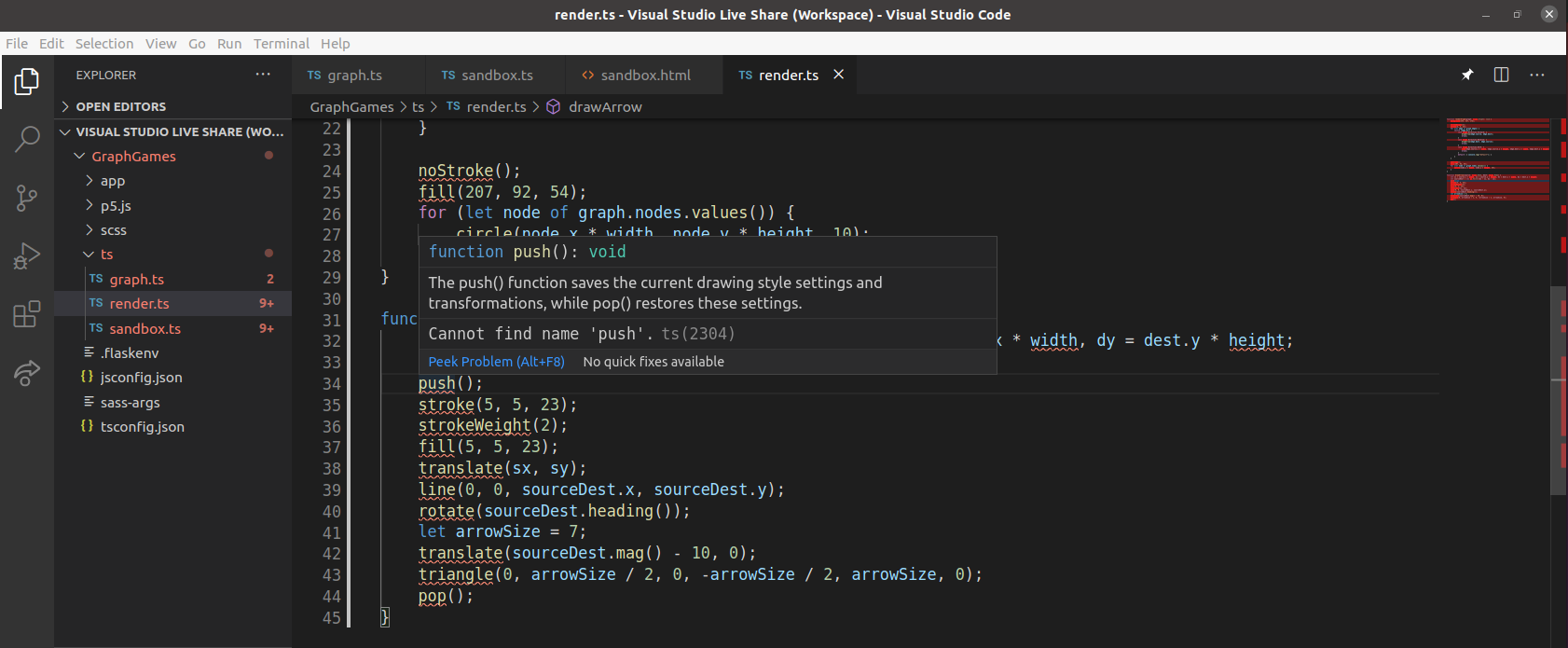Viewport: 1568px width, 648px height.
Task: Click the drawArrow symbol icon in breadcrumbs
Action: coord(553,106)
